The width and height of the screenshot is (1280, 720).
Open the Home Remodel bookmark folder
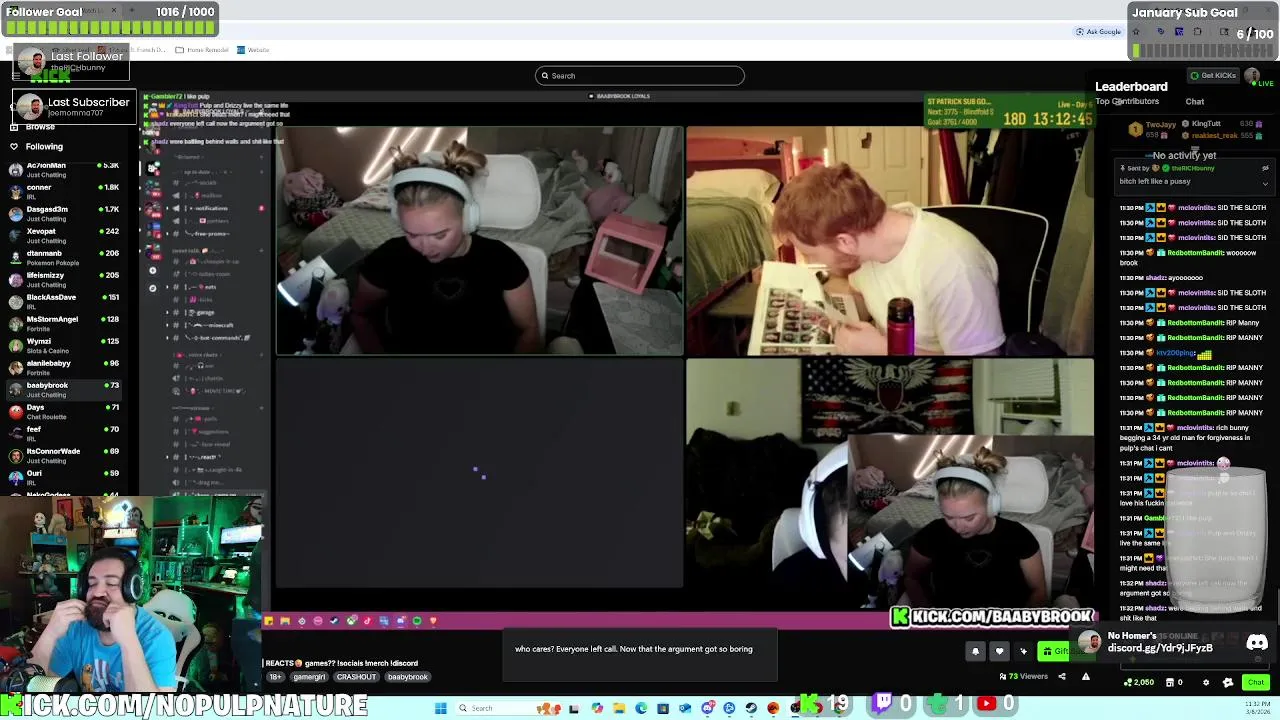202,50
